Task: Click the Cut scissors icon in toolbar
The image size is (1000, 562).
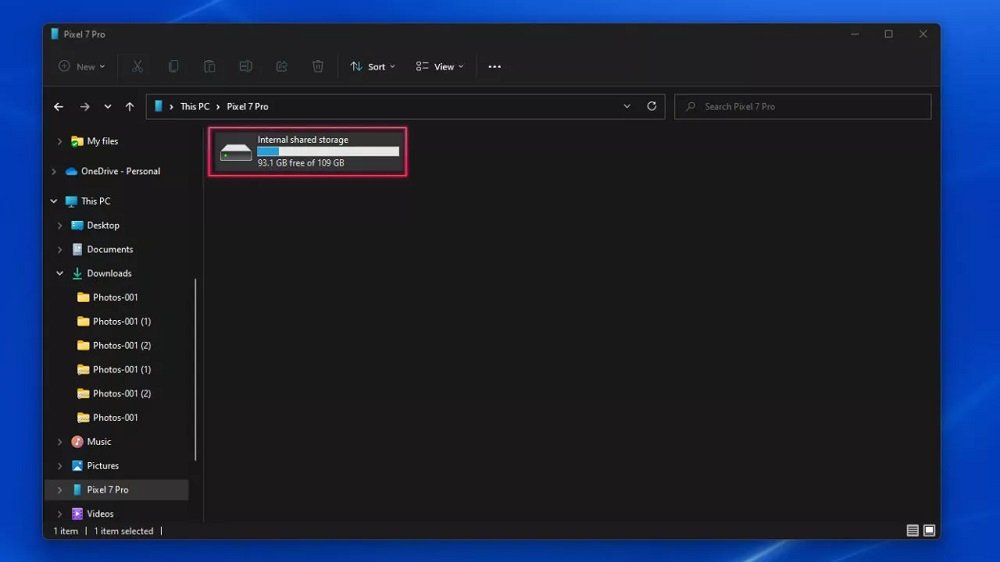Action: point(138,67)
